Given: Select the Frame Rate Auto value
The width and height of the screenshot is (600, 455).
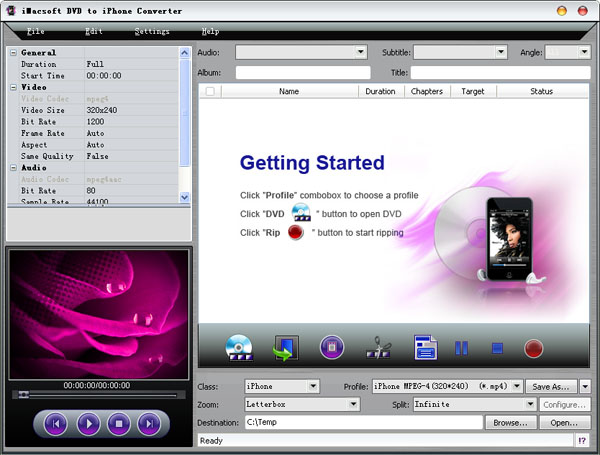Looking at the screenshot, I should 131,133.
